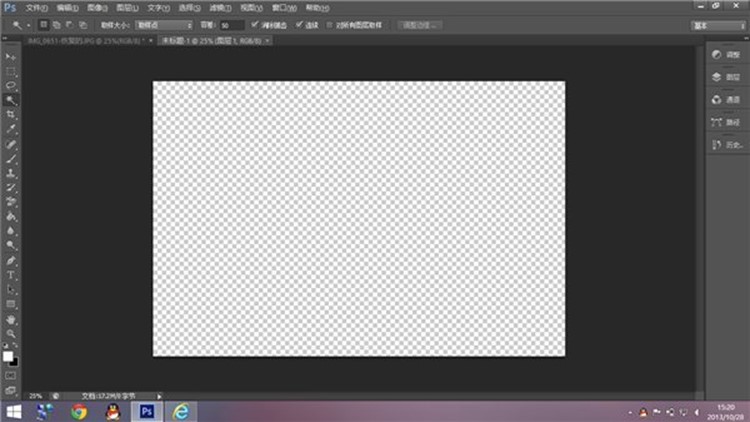Click the Refine Edge (调整边缘) button
The width and height of the screenshot is (750, 422).
pos(422,23)
